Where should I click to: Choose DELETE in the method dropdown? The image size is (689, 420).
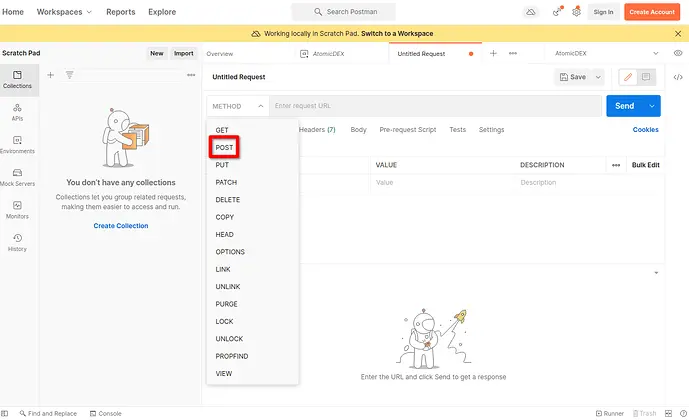coord(228,200)
